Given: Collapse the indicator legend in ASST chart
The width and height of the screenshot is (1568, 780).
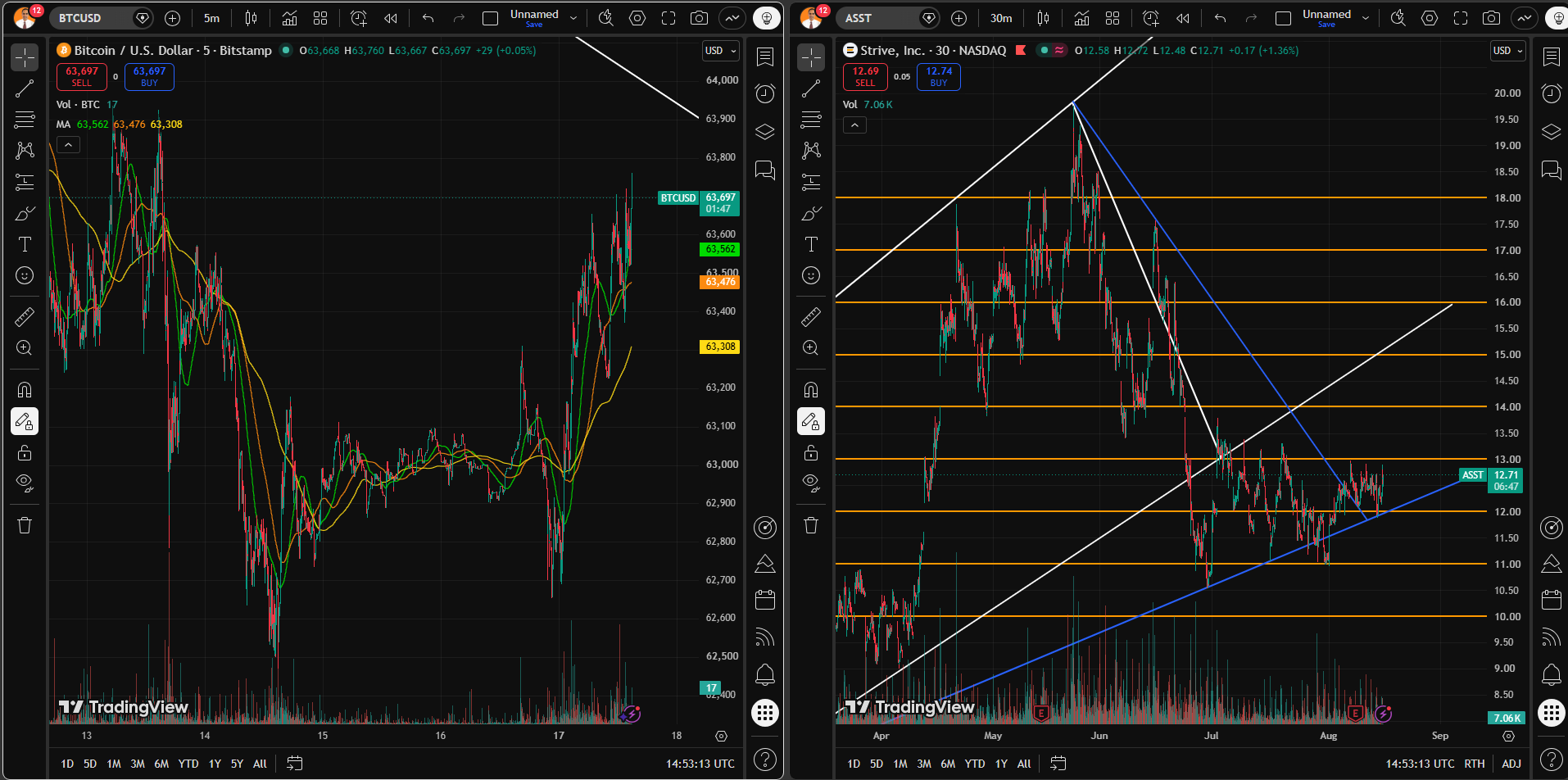Looking at the screenshot, I should coord(854,125).
